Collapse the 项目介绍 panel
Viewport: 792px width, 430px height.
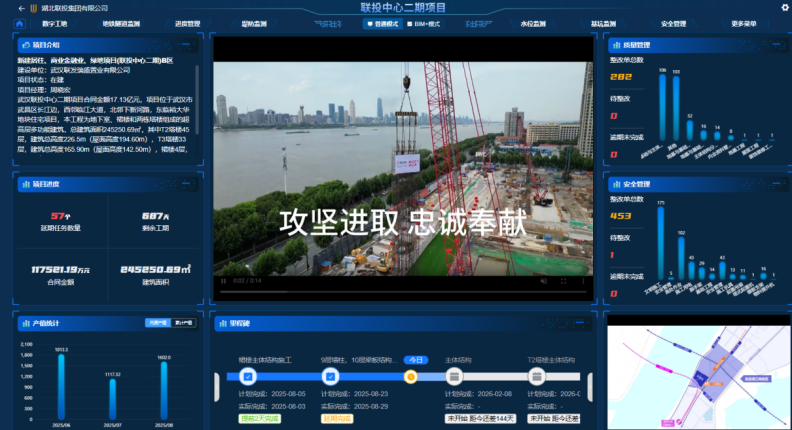[x=186, y=45]
